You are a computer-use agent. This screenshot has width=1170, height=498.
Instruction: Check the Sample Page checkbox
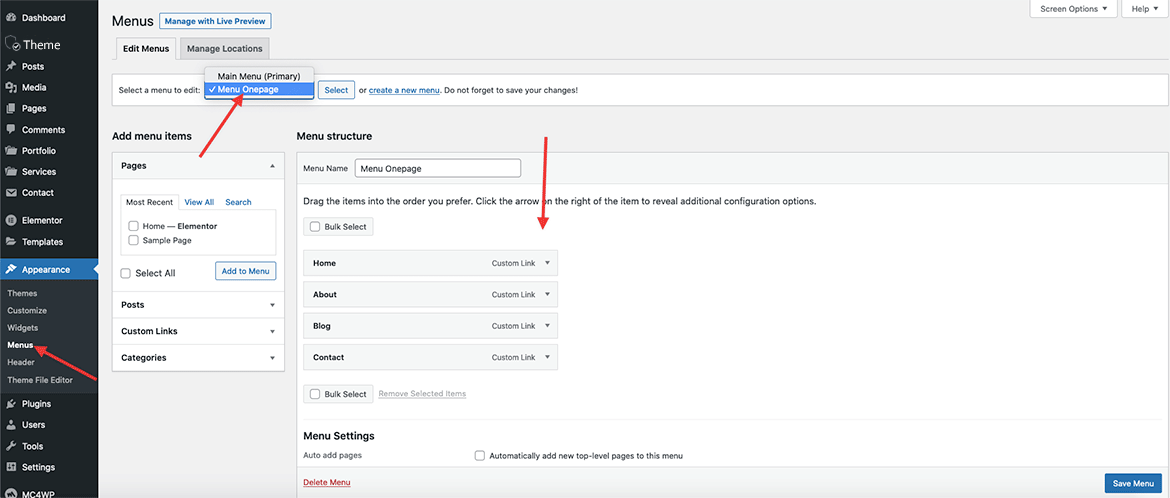(x=133, y=241)
